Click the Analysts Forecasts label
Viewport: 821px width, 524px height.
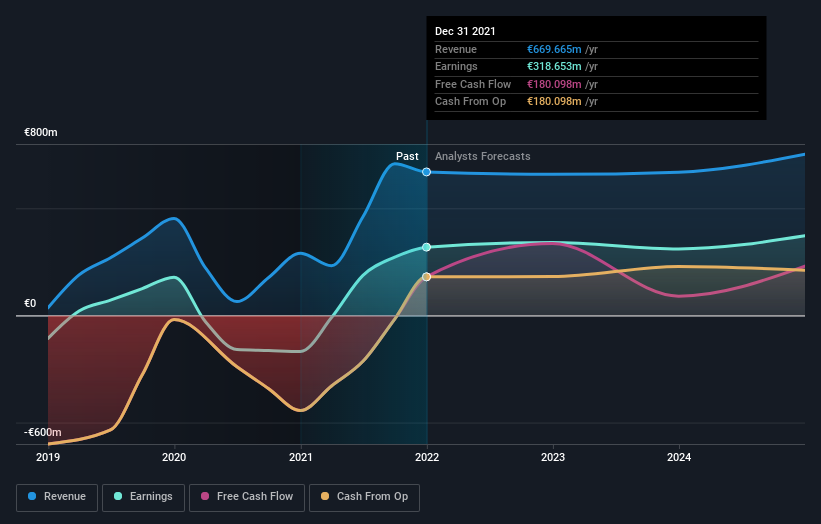[482, 157]
